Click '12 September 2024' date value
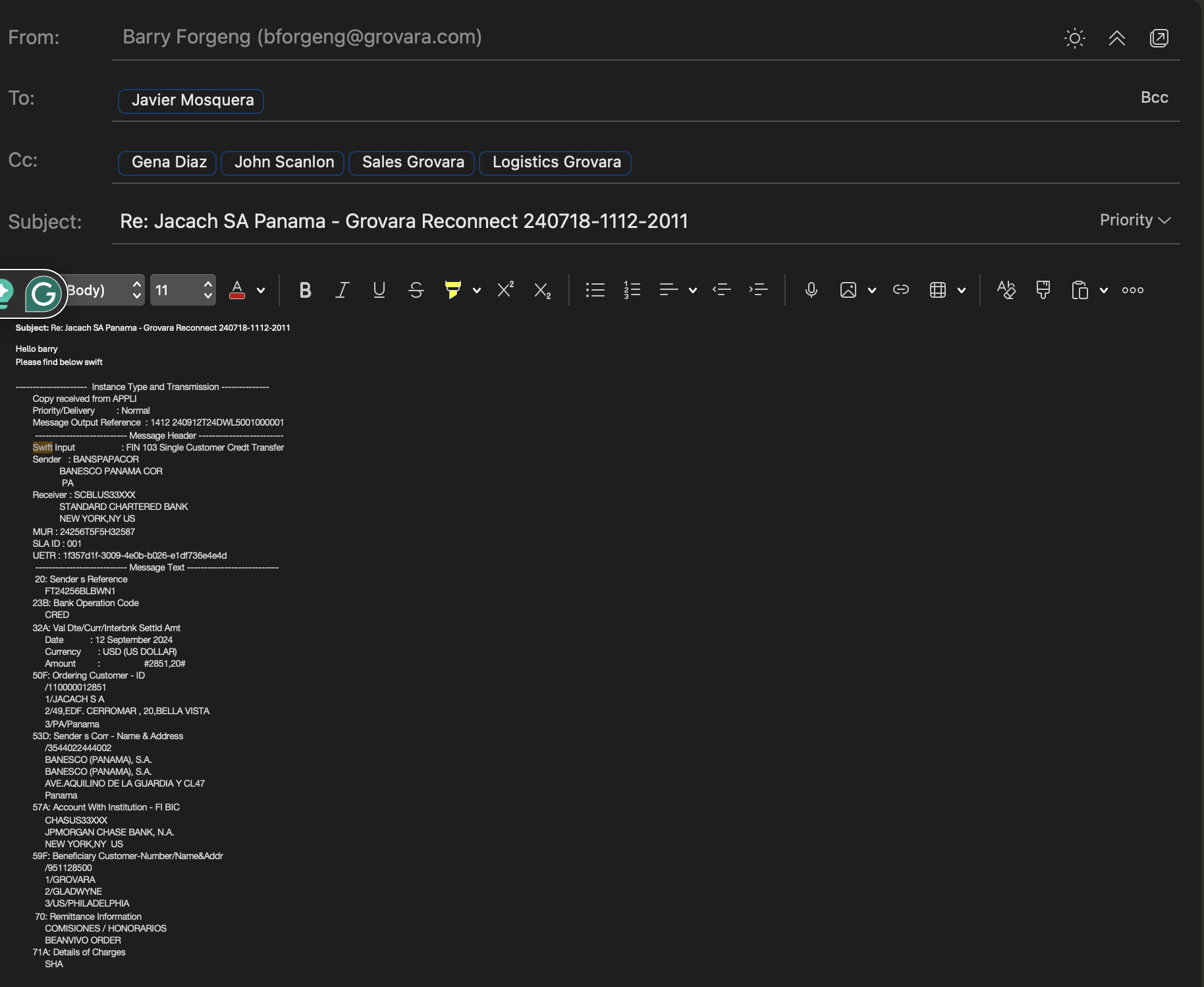This screenshot has width=1204, height=987. click(134, 640)
